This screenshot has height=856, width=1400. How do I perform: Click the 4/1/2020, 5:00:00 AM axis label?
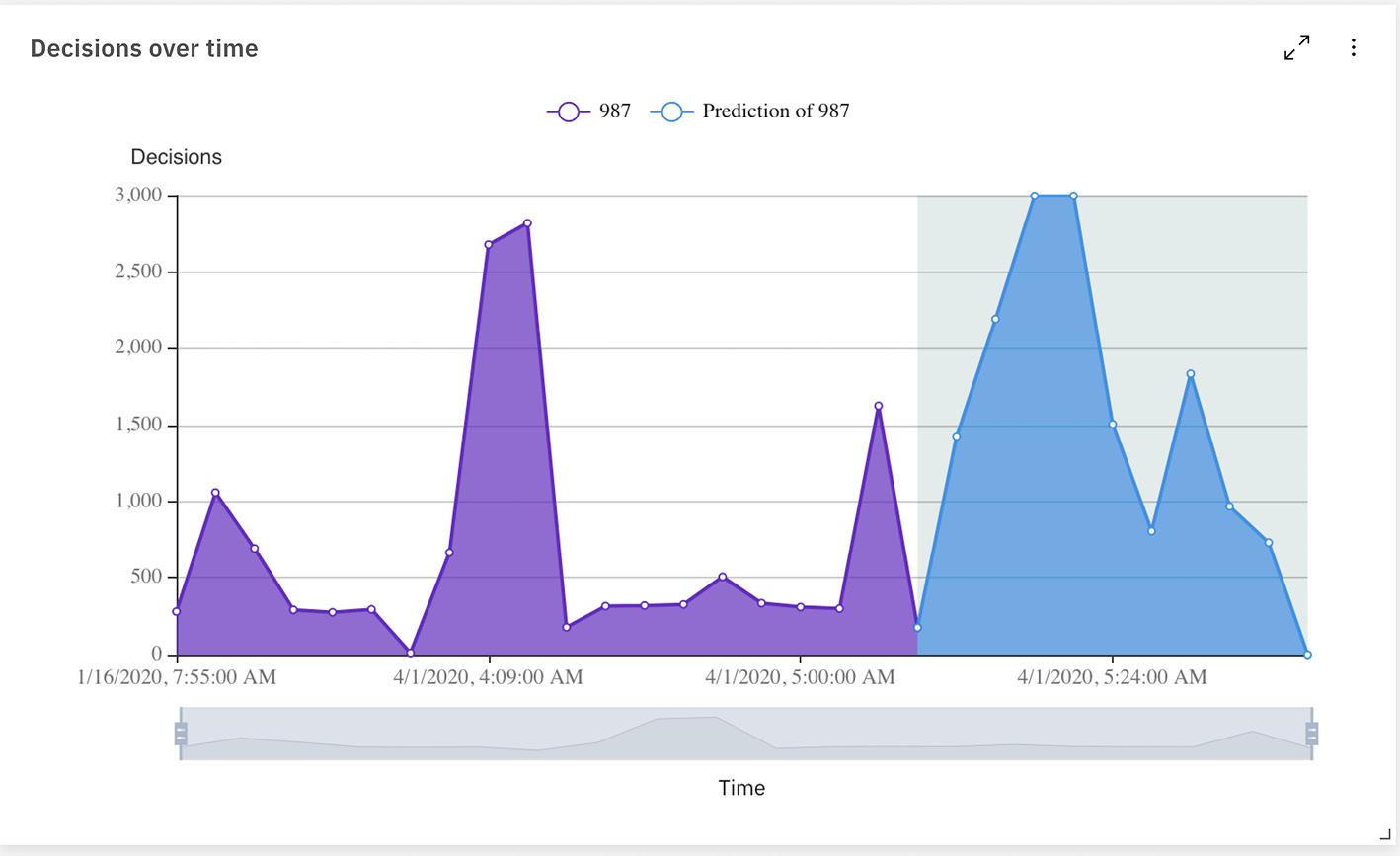click(800, 677)
